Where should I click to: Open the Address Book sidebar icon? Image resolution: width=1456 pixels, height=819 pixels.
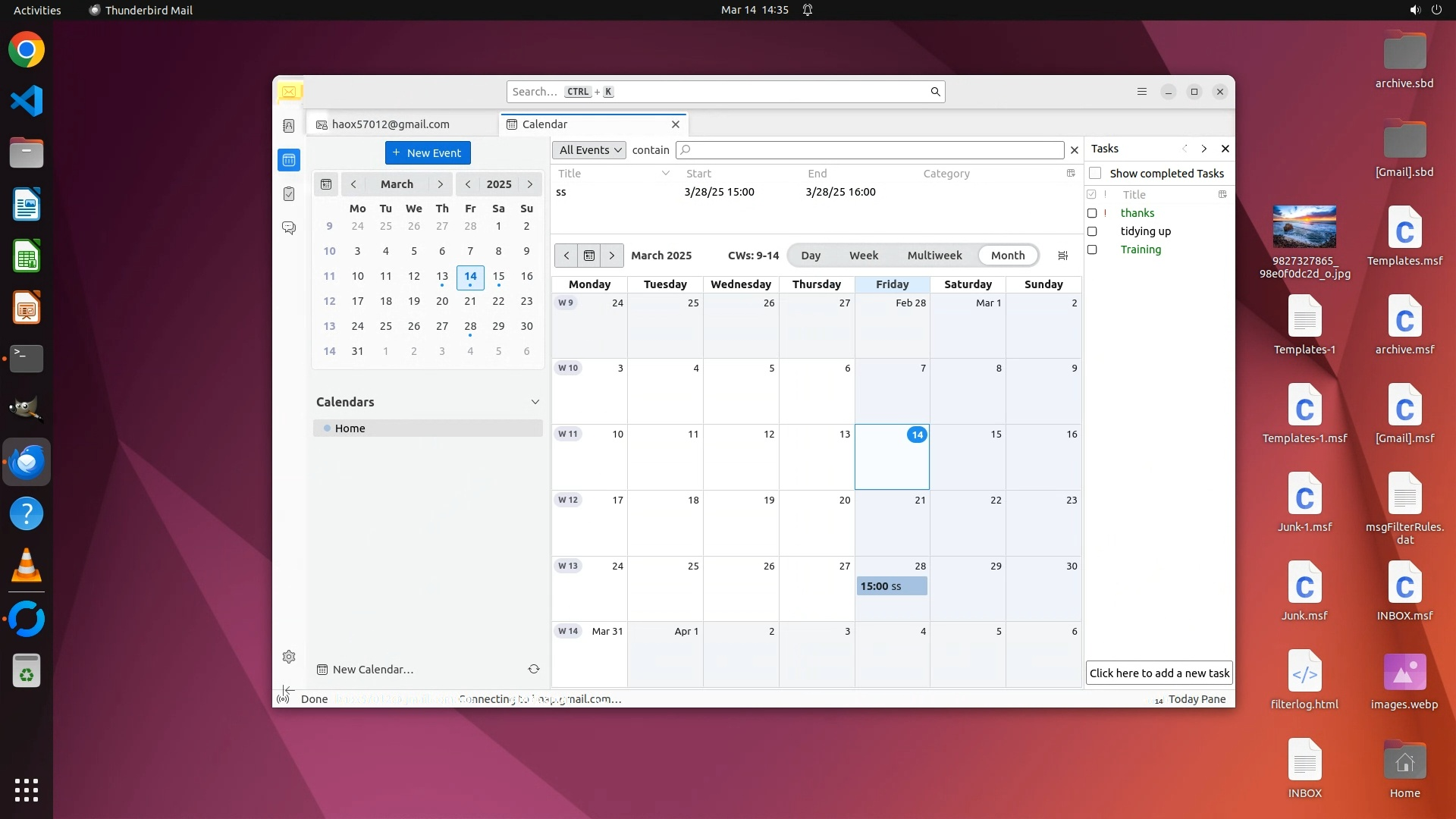tap(289, 126)
